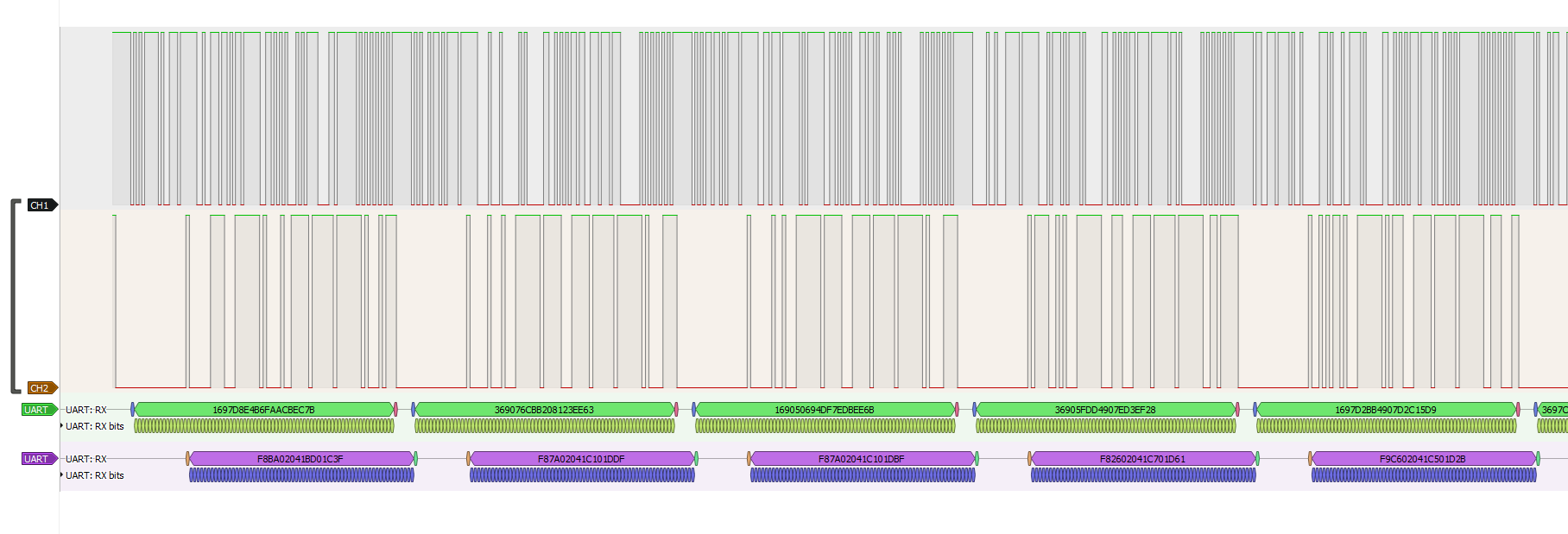The width and height of the screenshot is (1568, 534).
Task: Expand the green decoder's UART: RX bits row
Action: coord(62,426)
